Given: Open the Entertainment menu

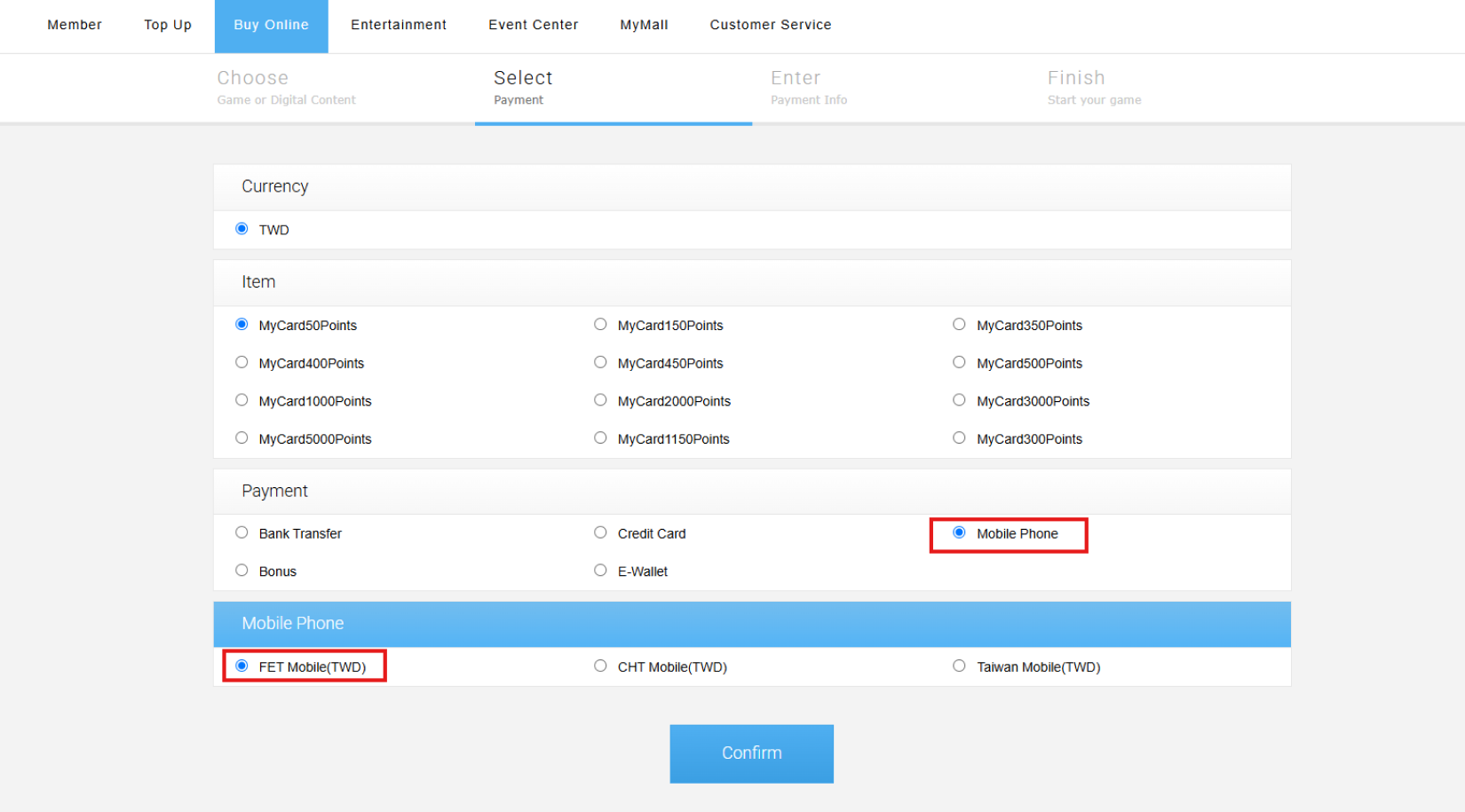Looking at the screenshot, I should (399, 25).
